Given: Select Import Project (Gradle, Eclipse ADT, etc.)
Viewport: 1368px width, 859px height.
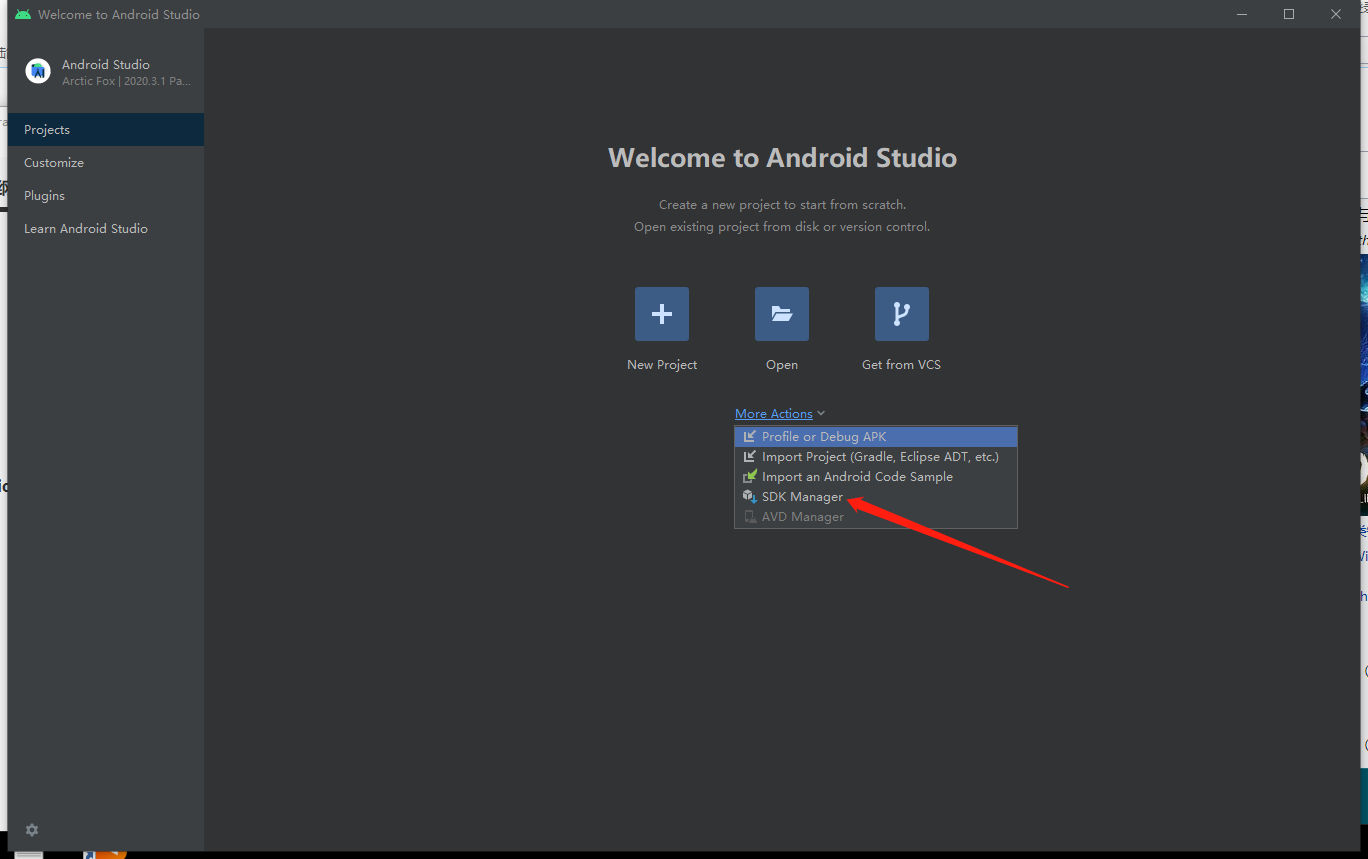Looking at the screenshot, I should pyautogui.click(x=876, y=457).
